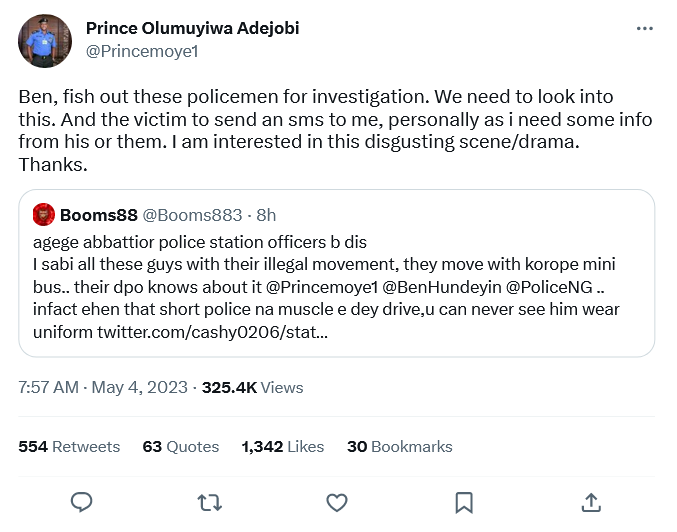View the 63 Quotes list
Viewport: 677px width, 532px height.
180,447
